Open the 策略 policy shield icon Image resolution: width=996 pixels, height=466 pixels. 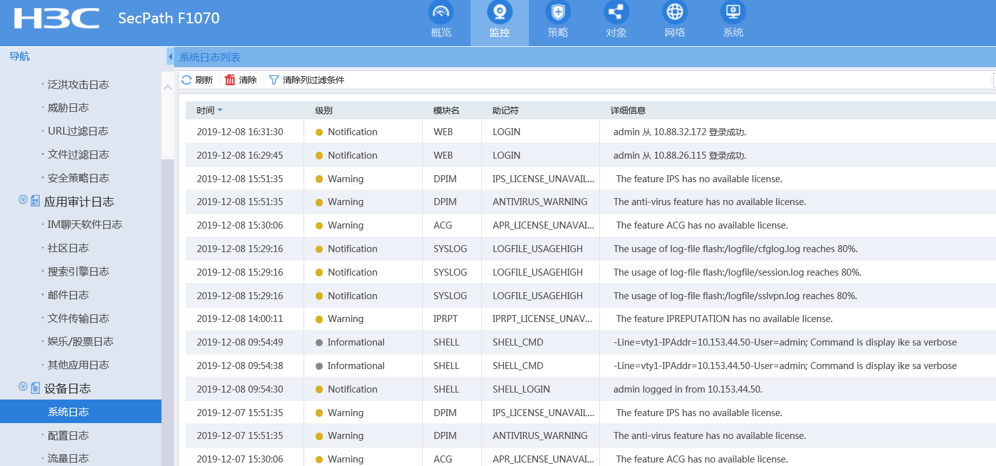[x=558, y=13]
